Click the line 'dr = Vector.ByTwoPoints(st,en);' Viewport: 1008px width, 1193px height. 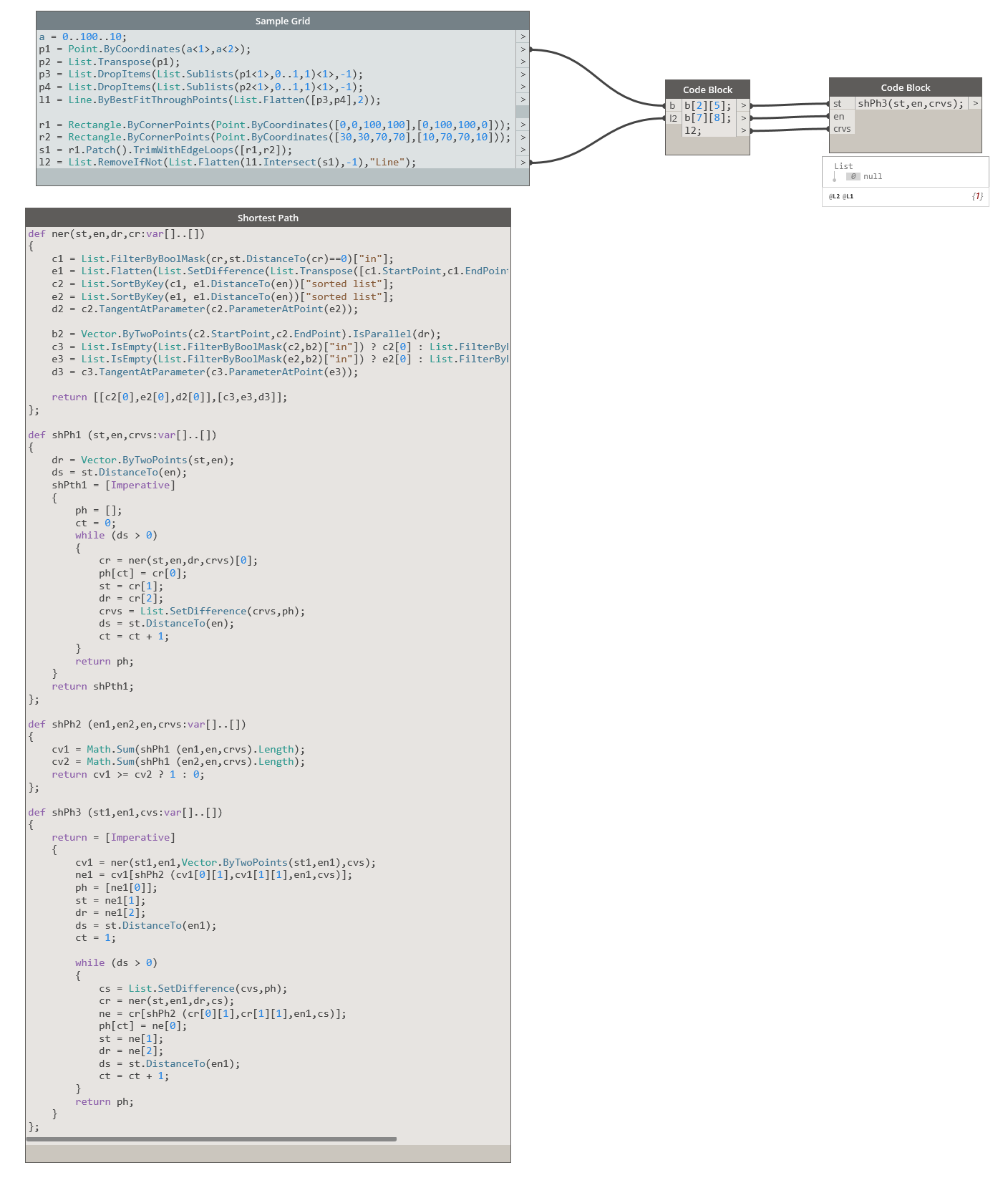(x=143, y=460)
